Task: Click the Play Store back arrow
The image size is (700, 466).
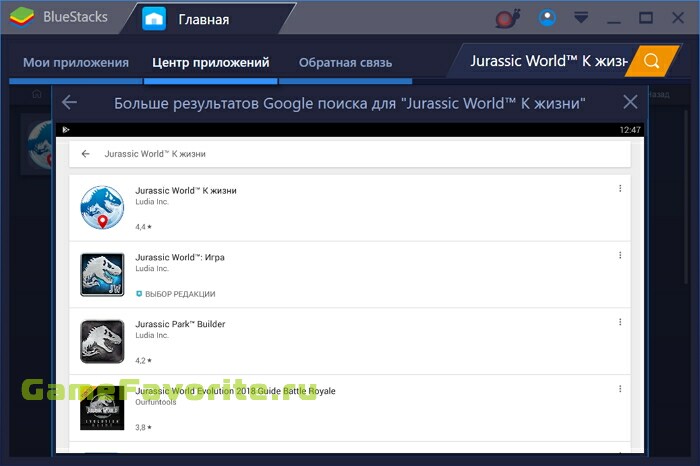Action: click(x=85, y=154)
